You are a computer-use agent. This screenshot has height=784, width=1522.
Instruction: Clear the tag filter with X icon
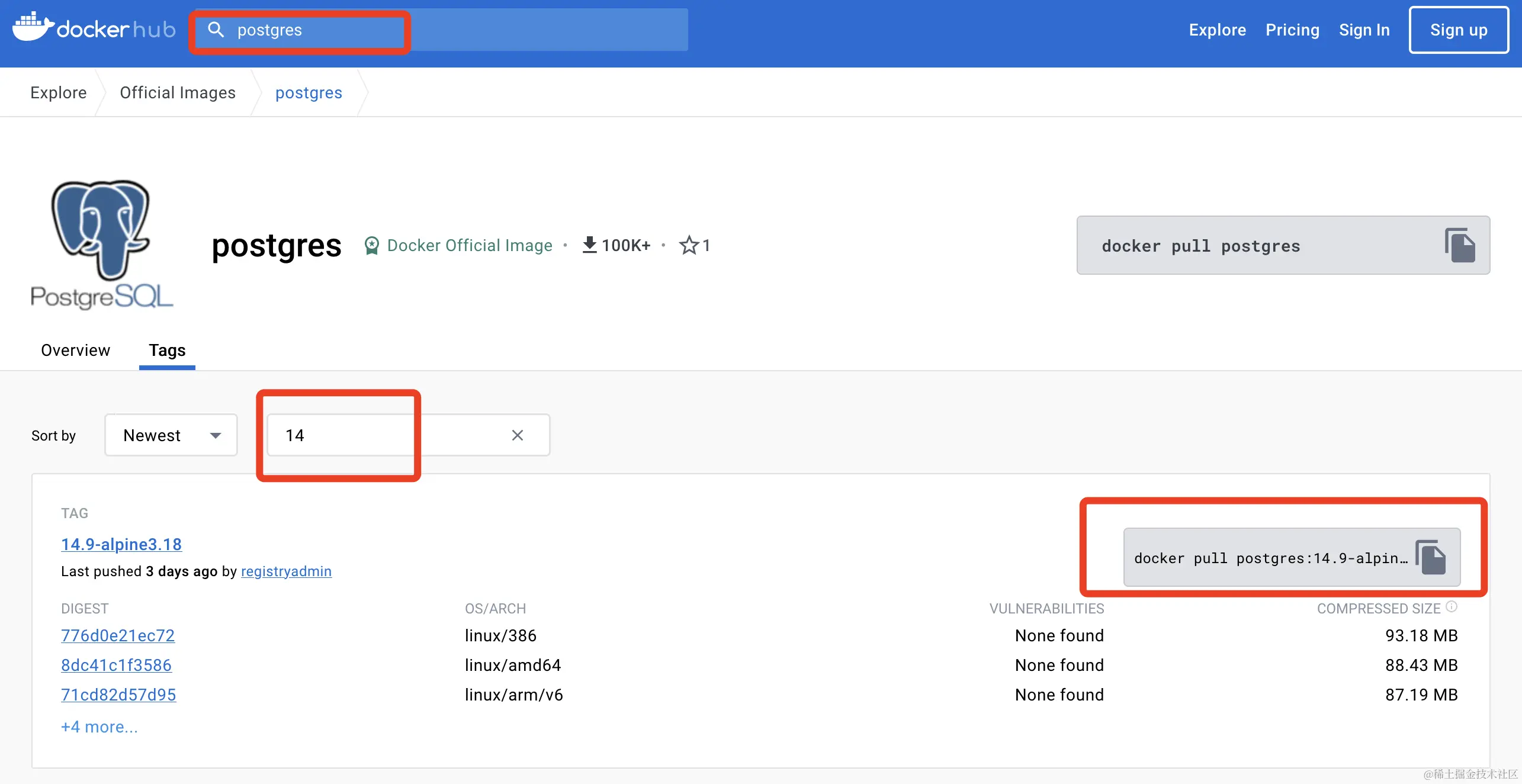517,435
